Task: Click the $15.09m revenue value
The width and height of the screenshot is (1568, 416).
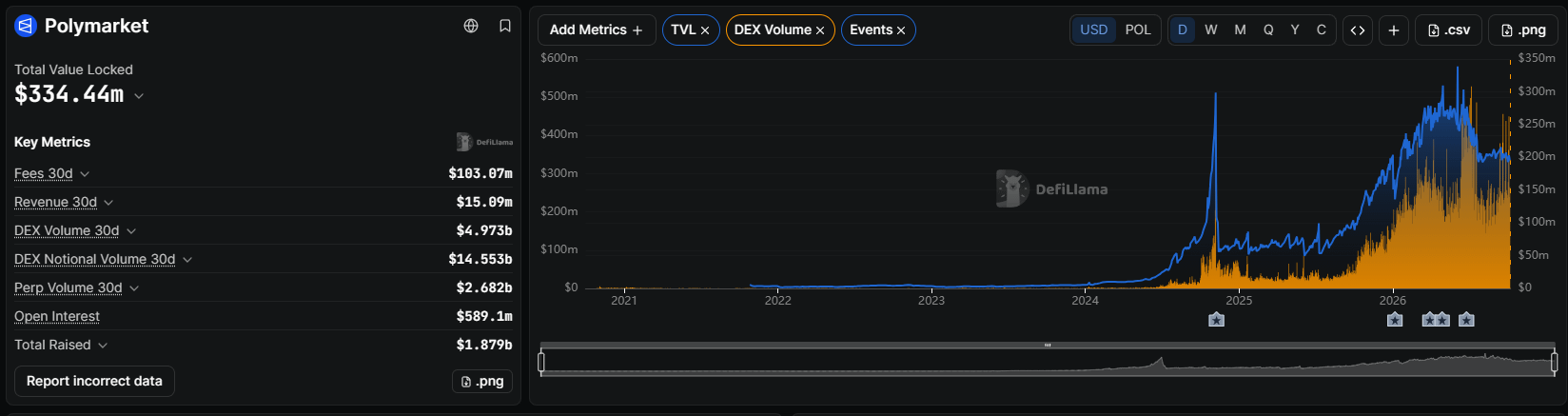Action: [x=484, y=202]
